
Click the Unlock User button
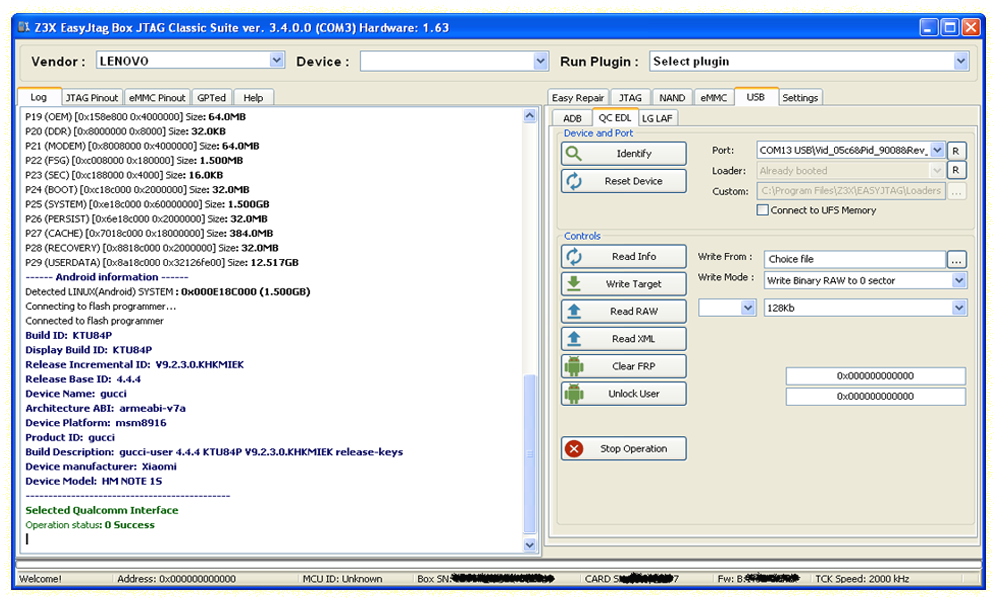(624, 393)
